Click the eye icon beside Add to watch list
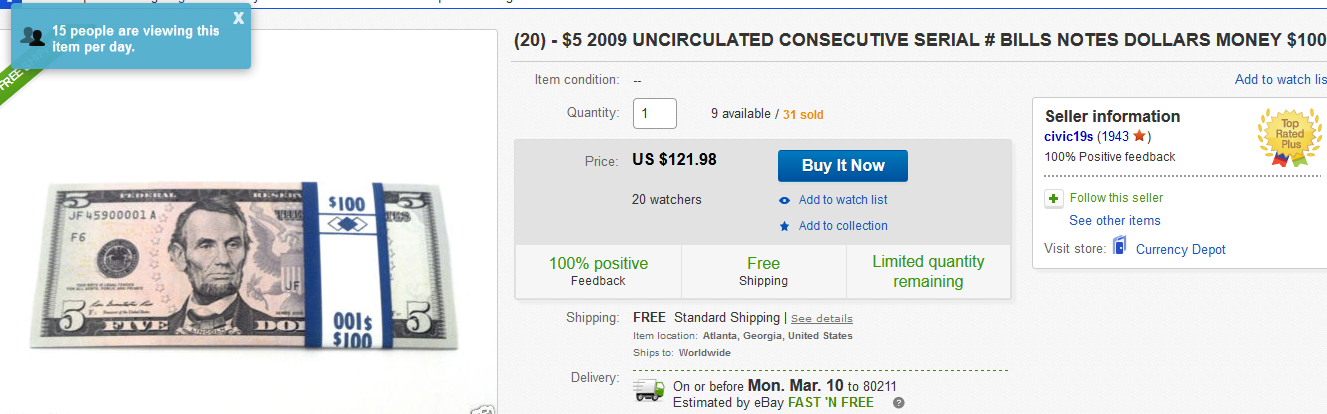The width and height of the screenshot is (1327, 414). [784, 200]
